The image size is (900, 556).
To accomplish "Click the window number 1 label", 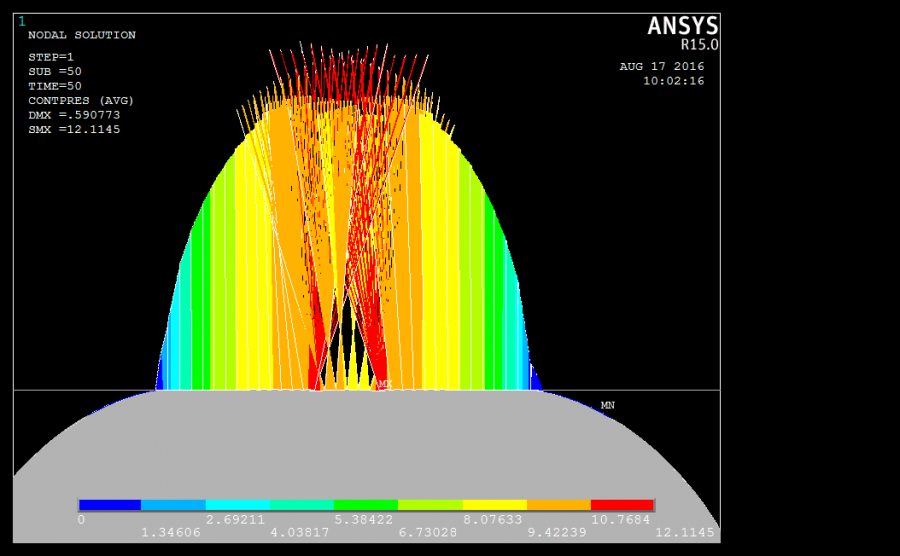I will coord(22,21).
